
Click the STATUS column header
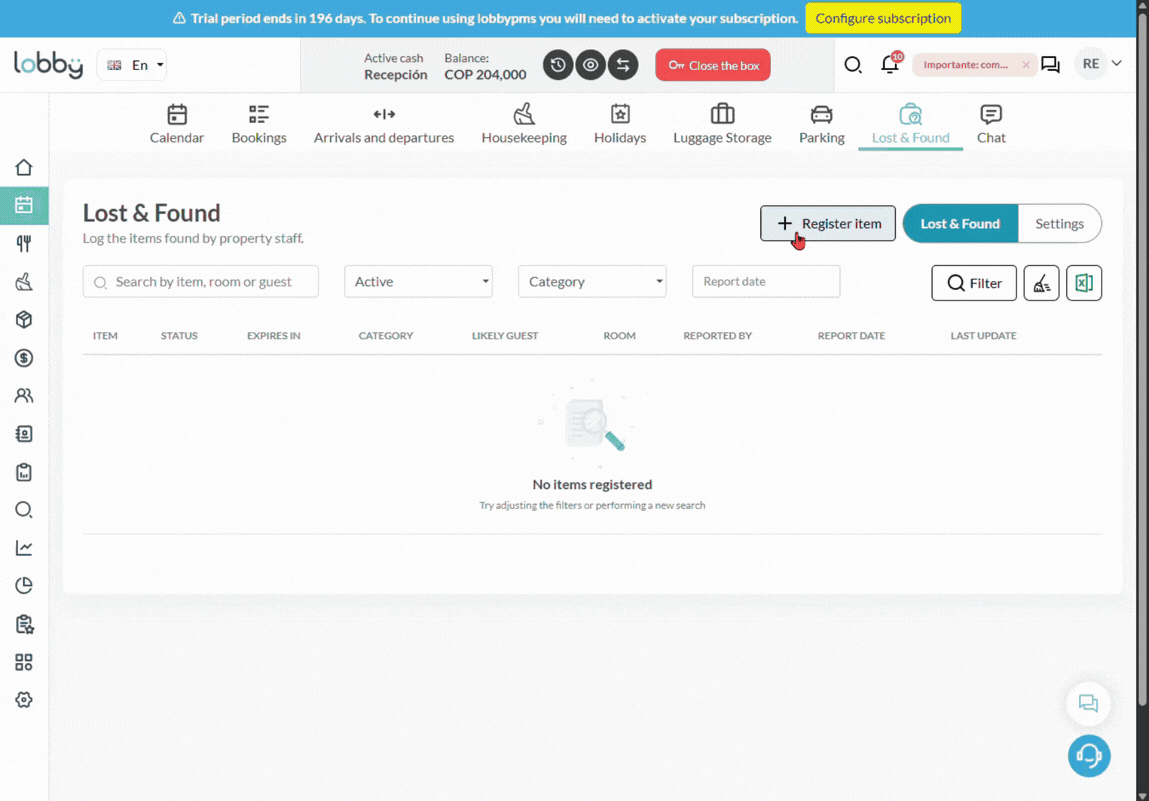click(179, 336)
